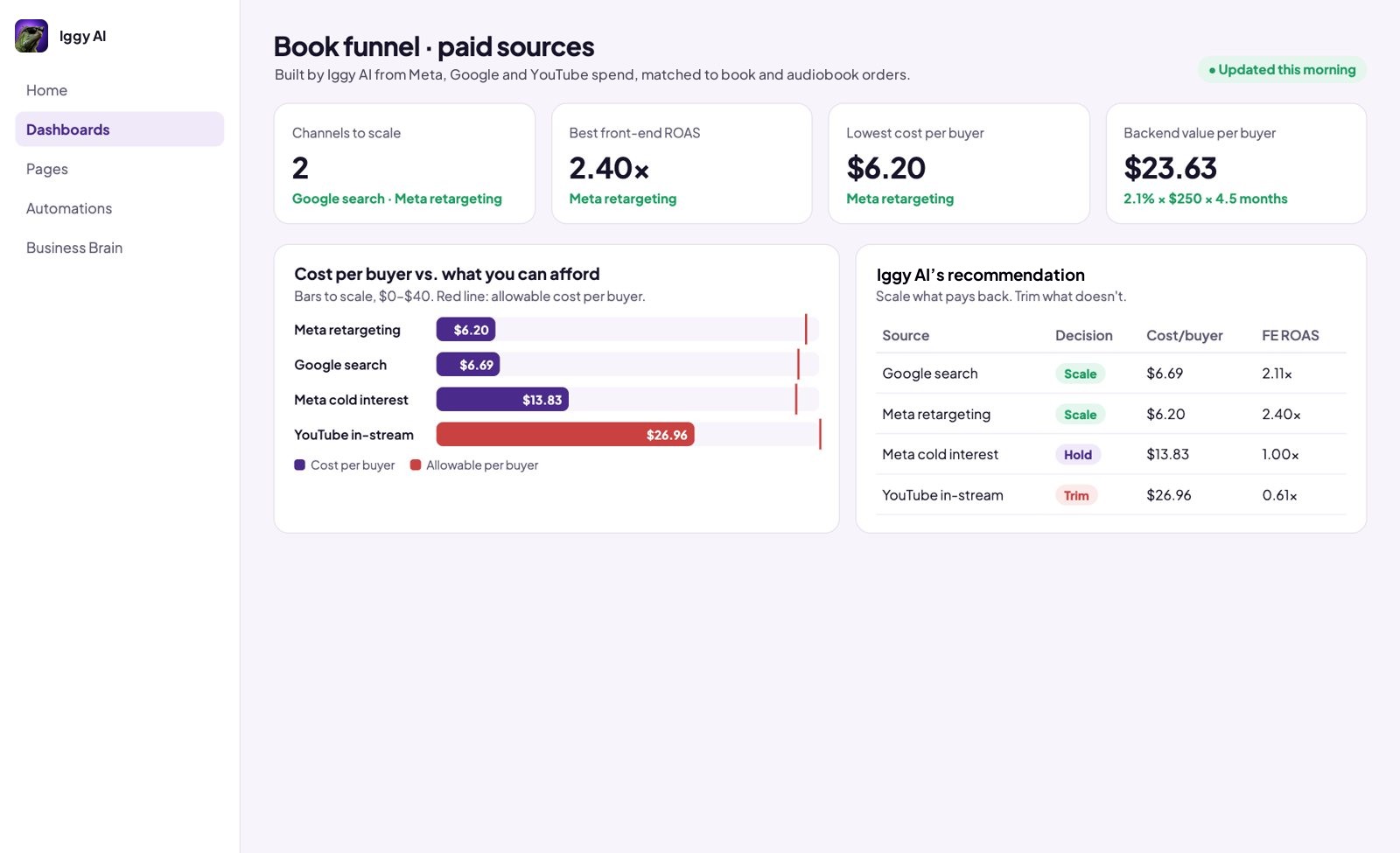Click the Cost/buyer column header

tap(1185, 335)
